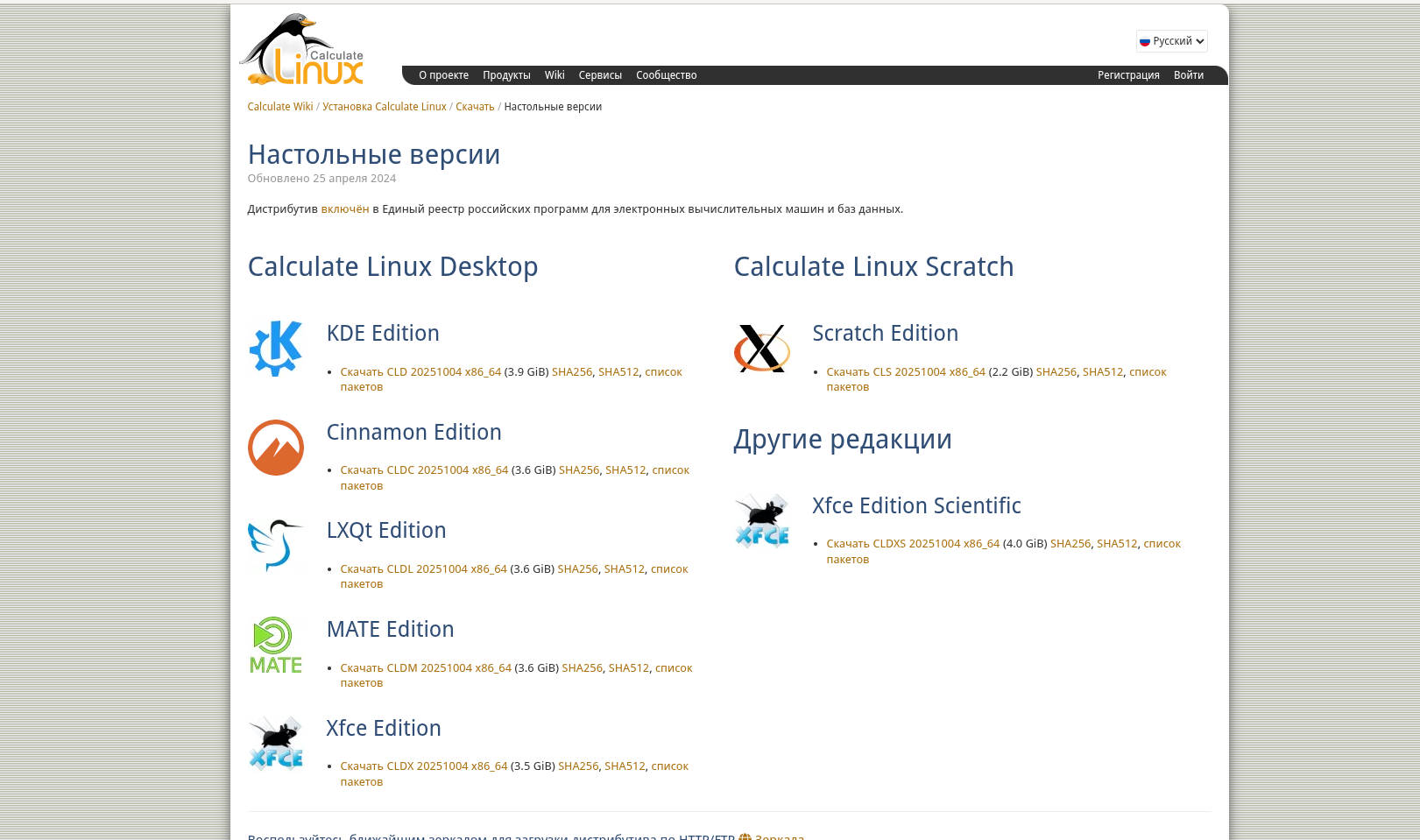Click the включён link in the description
The height and width of the screenshot is (840, 1420).
pos(345,209)
